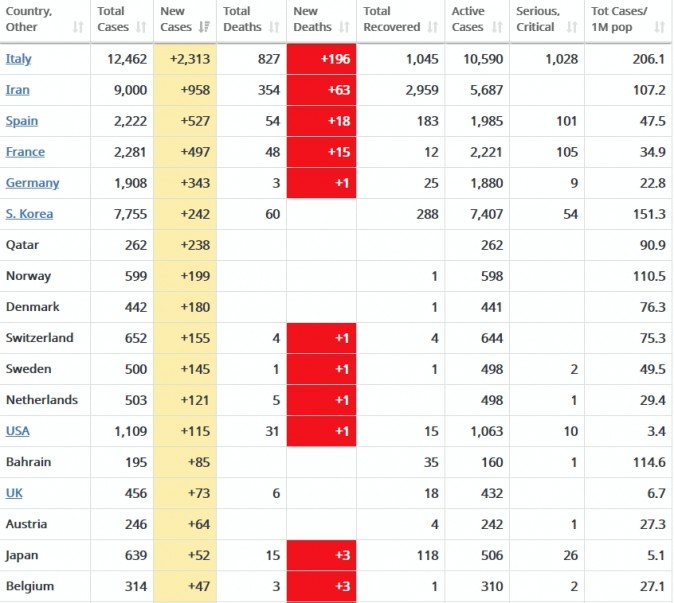Open the Italy country link
Viewport: 674px width, 603px height.
(18, 59)
